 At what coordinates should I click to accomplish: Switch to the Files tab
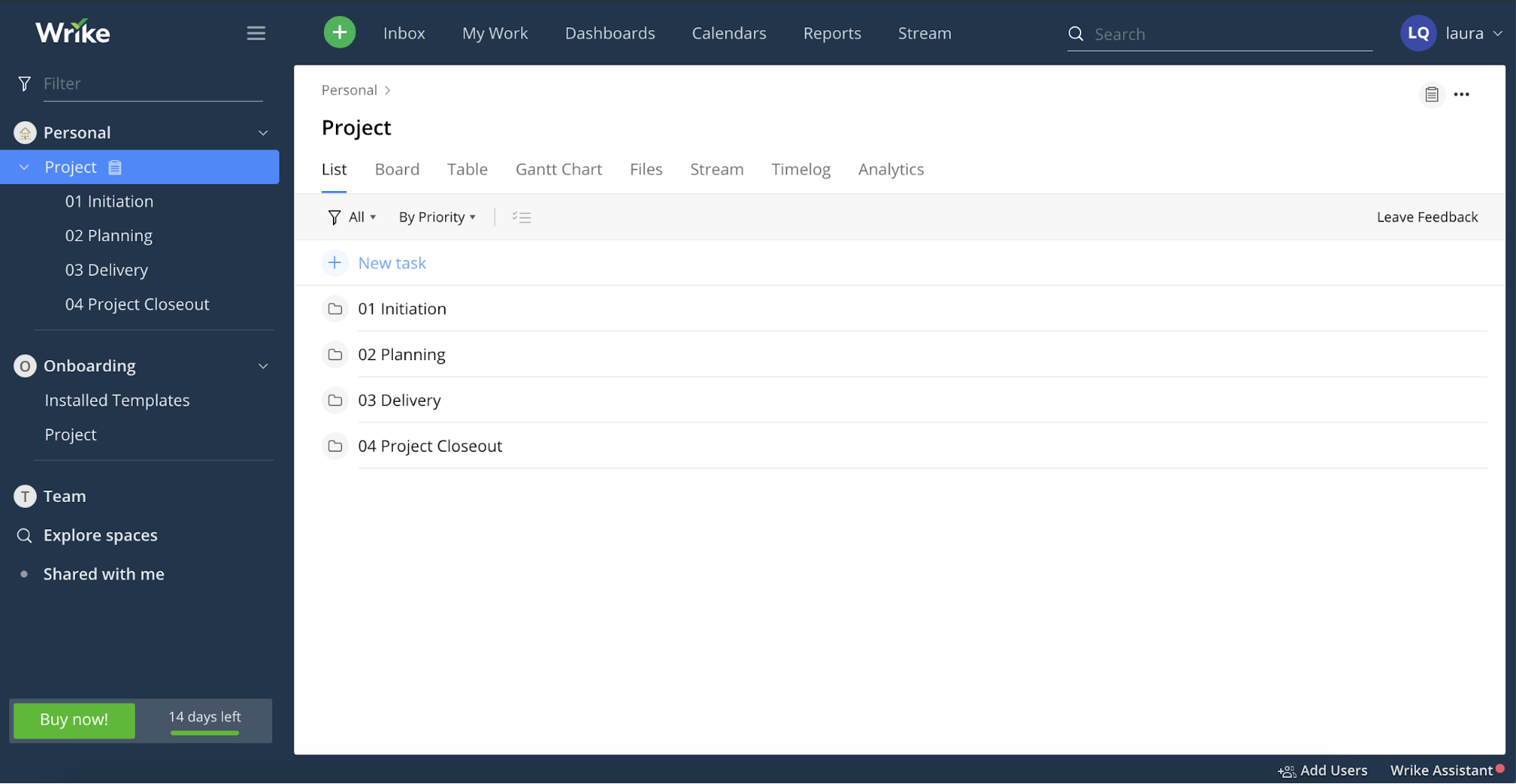[x=646, y=170]
